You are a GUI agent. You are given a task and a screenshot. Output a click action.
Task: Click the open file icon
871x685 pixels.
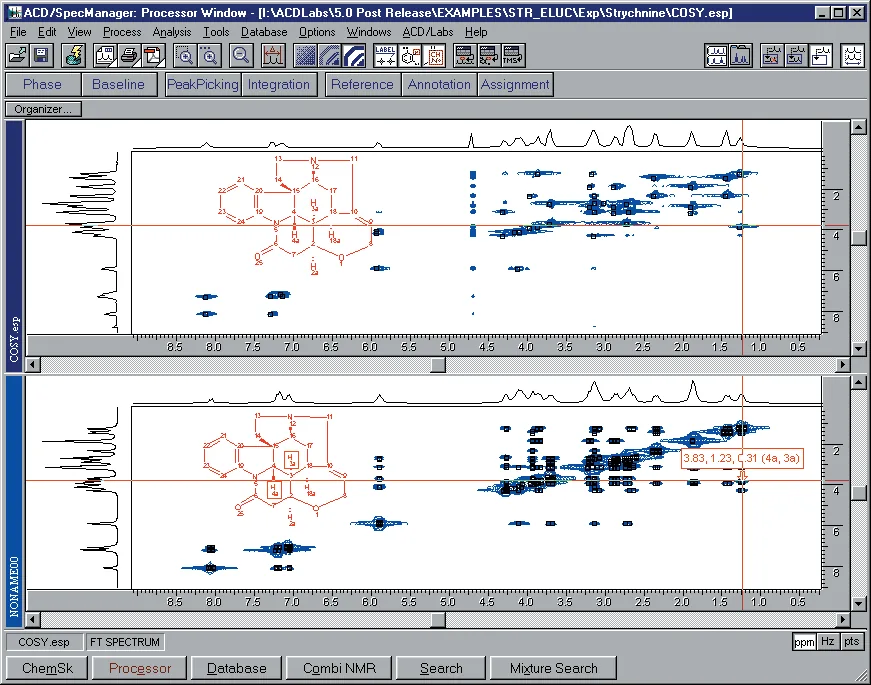(x=18, y=56)
